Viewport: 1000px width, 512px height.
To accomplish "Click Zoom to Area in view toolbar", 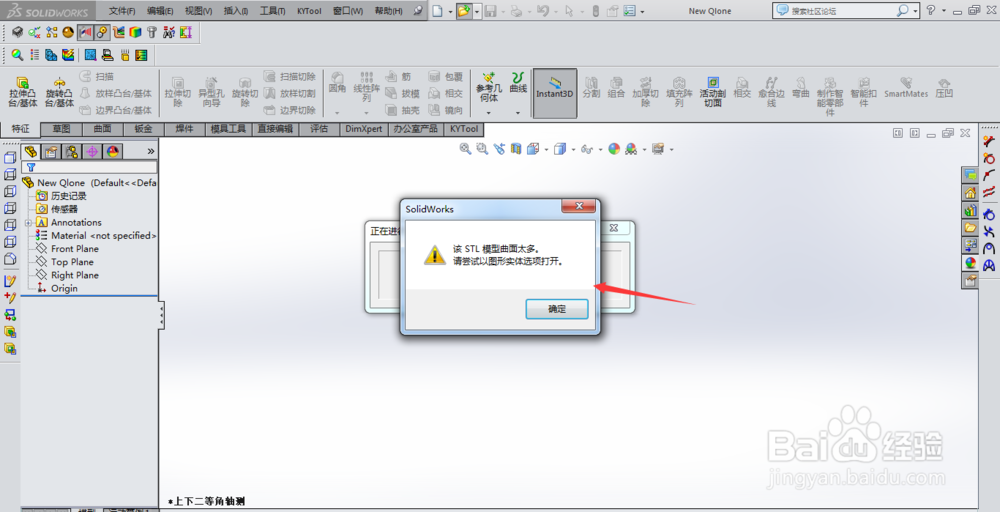I will pos(482,149).
